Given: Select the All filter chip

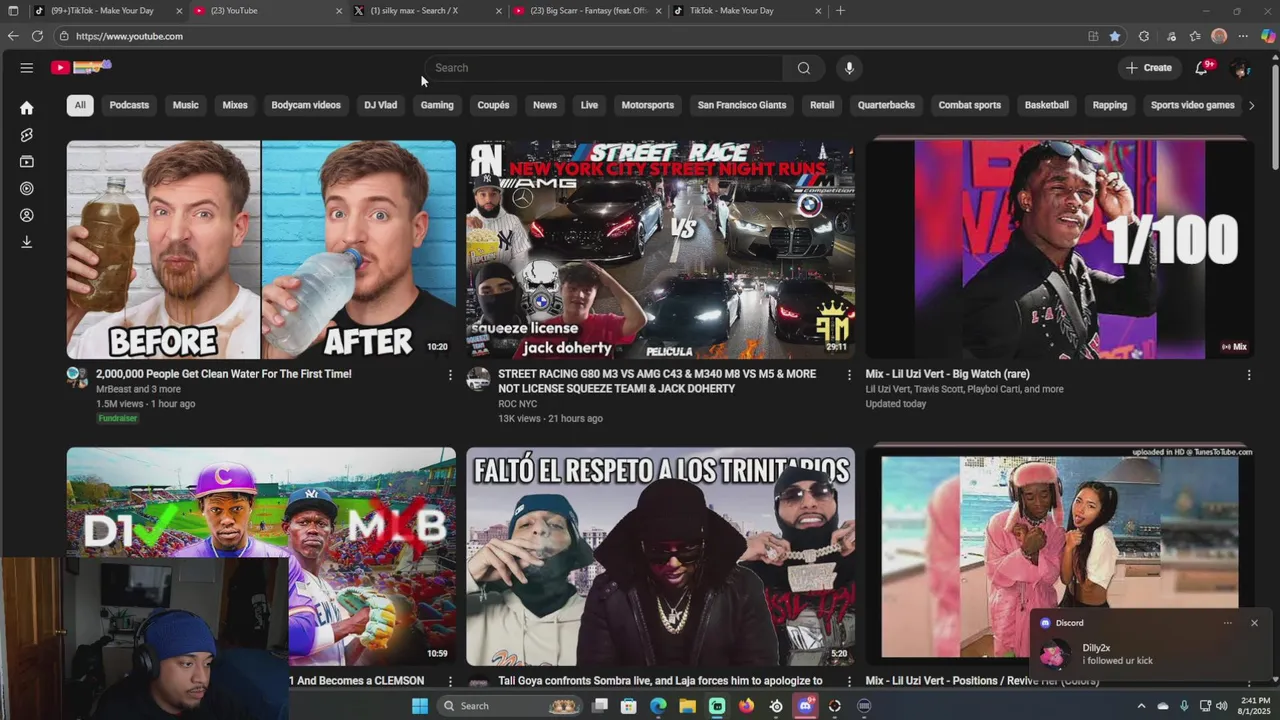Looking at the screenshot, I should [80, 105].
